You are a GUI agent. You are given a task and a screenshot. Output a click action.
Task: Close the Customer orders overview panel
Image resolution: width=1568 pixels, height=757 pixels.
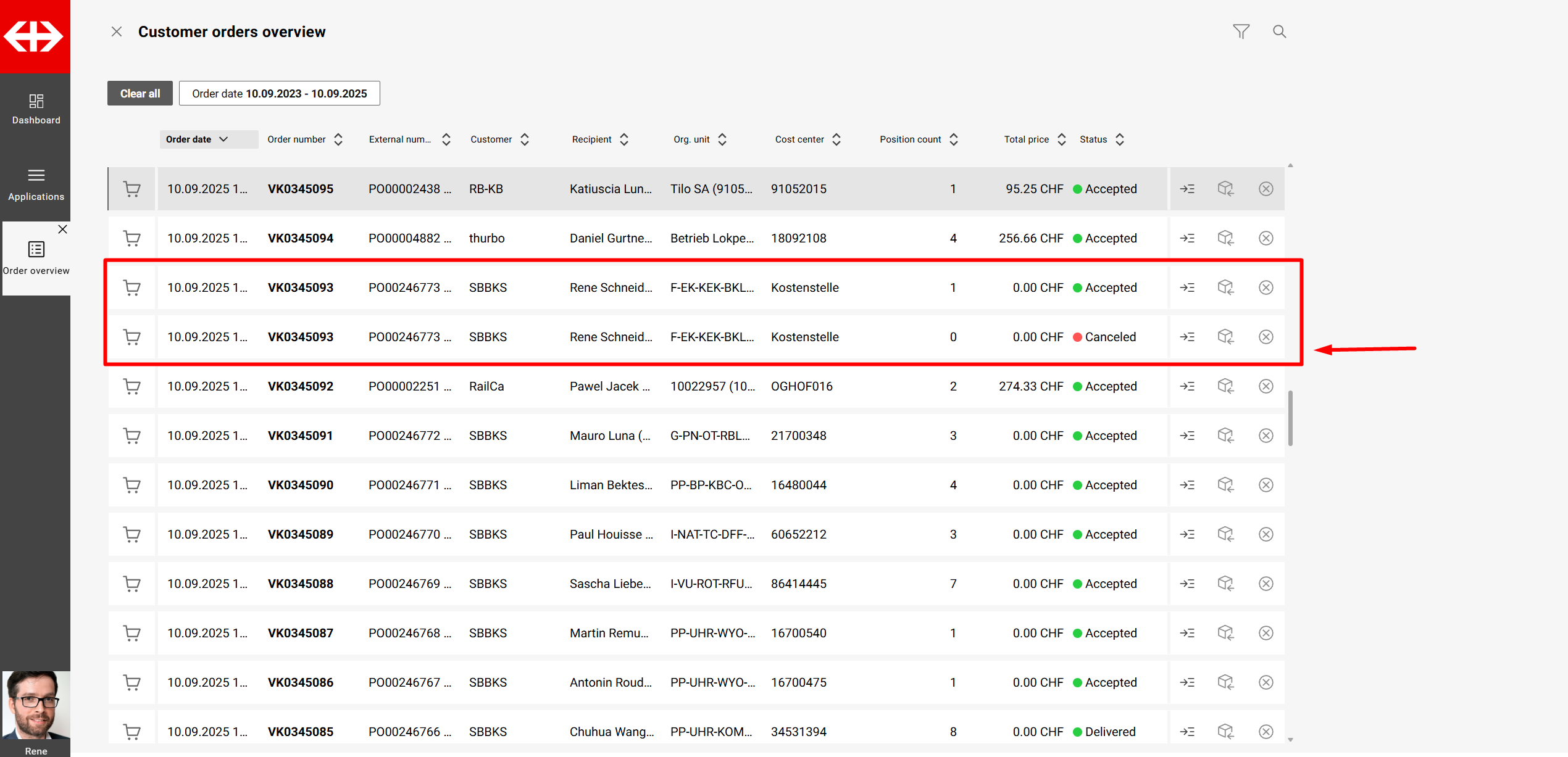tap(116, 31)
